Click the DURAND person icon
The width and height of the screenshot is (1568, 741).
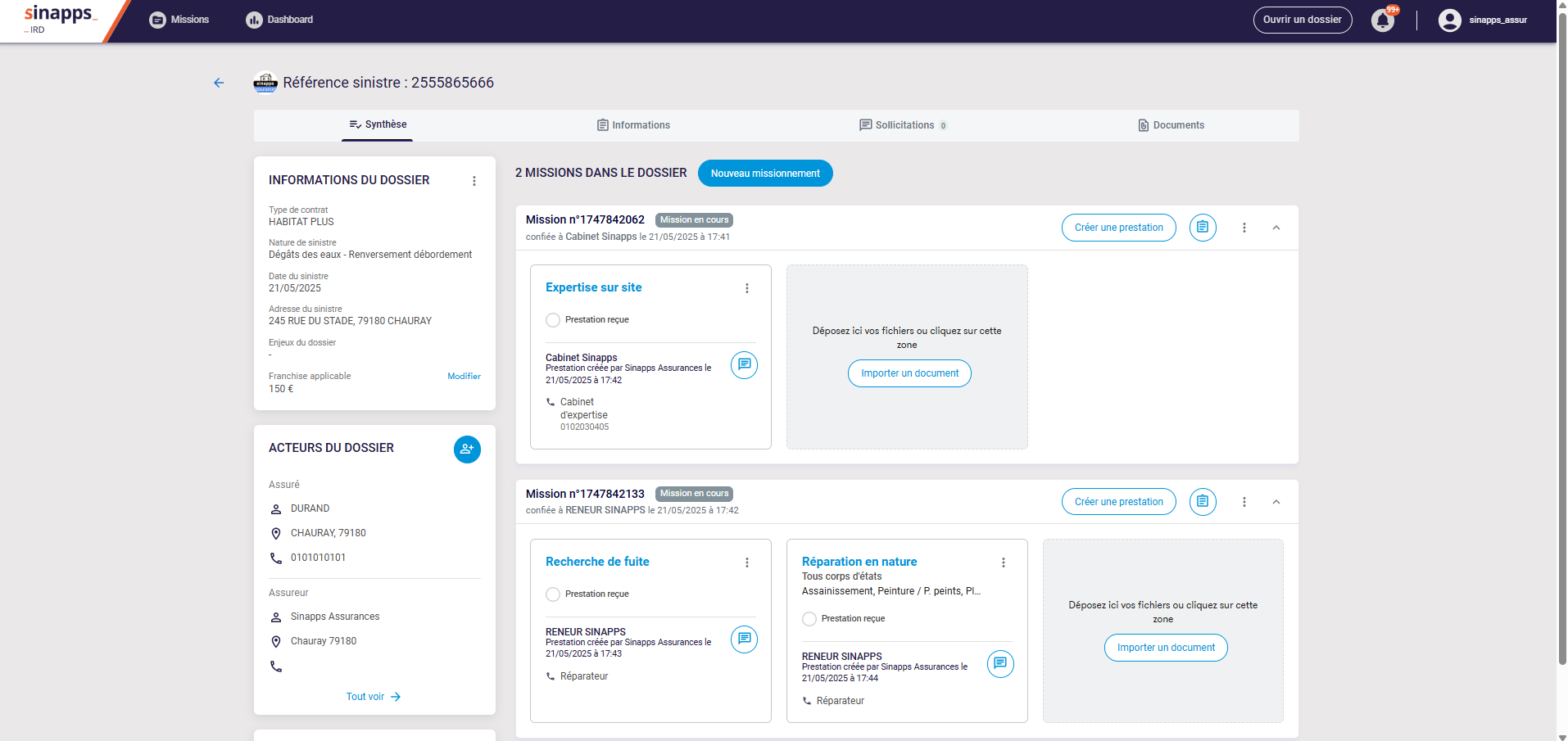pyautogui.click(x=276, y=509)
